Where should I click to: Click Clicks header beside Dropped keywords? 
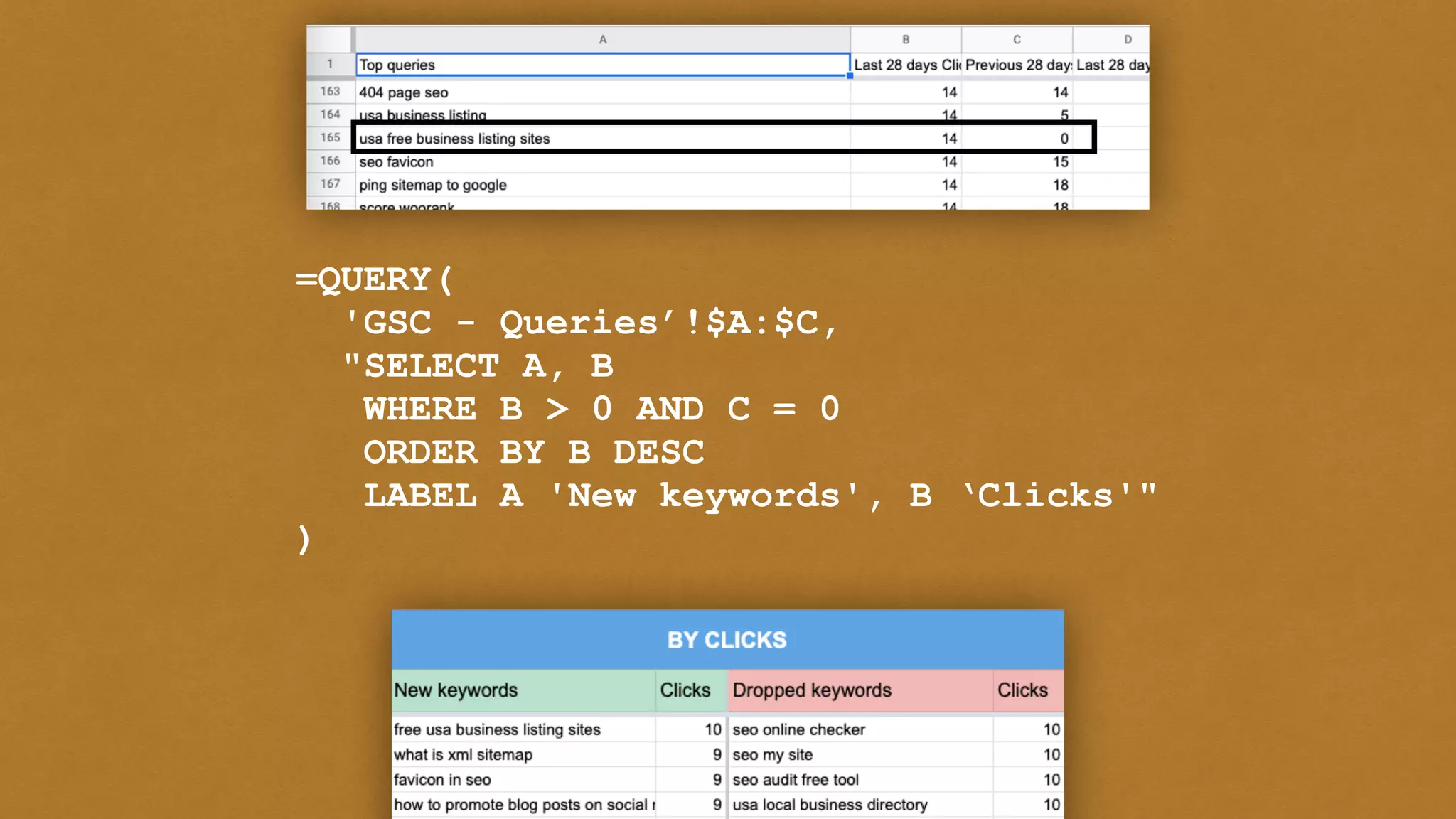(x=1029, y=690)
